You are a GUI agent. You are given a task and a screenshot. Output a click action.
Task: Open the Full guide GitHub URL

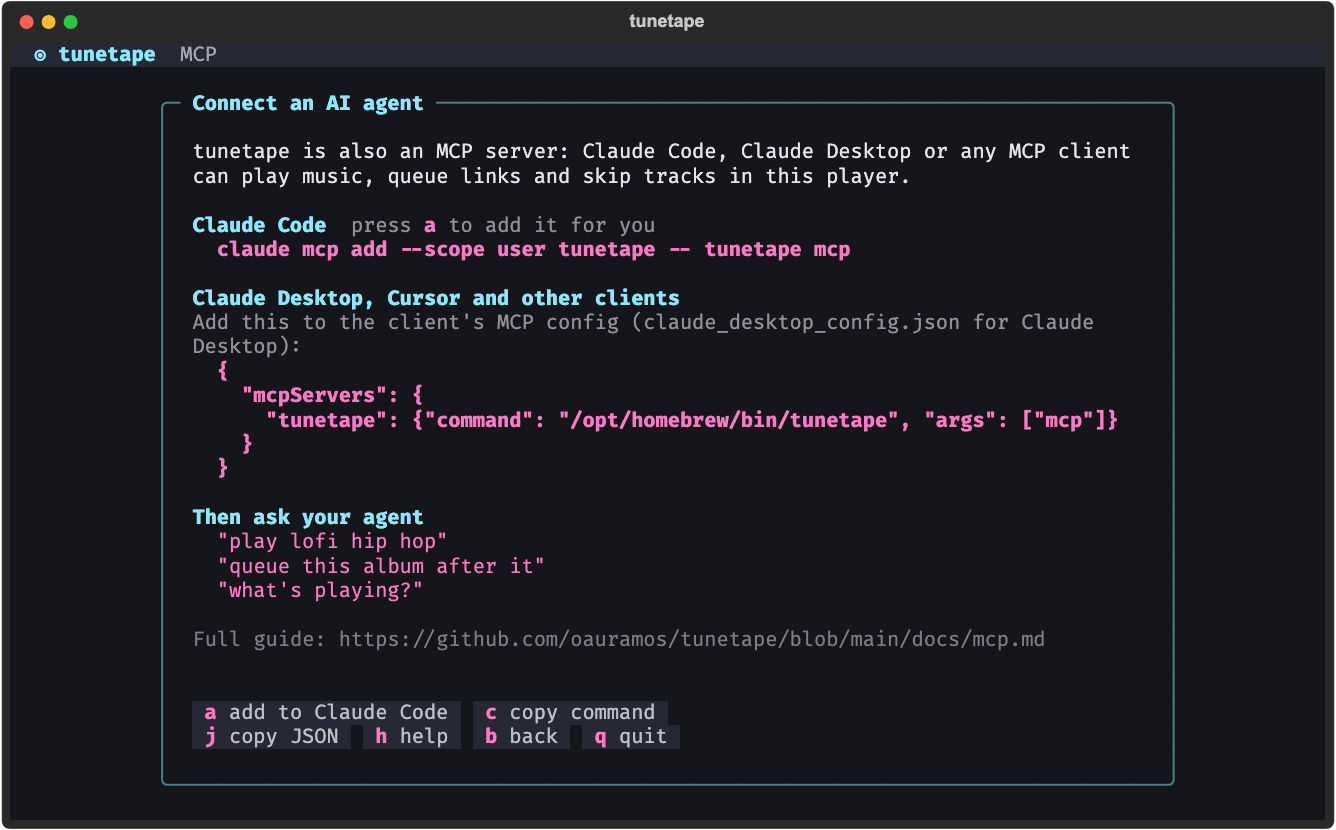tap(692, 639)
